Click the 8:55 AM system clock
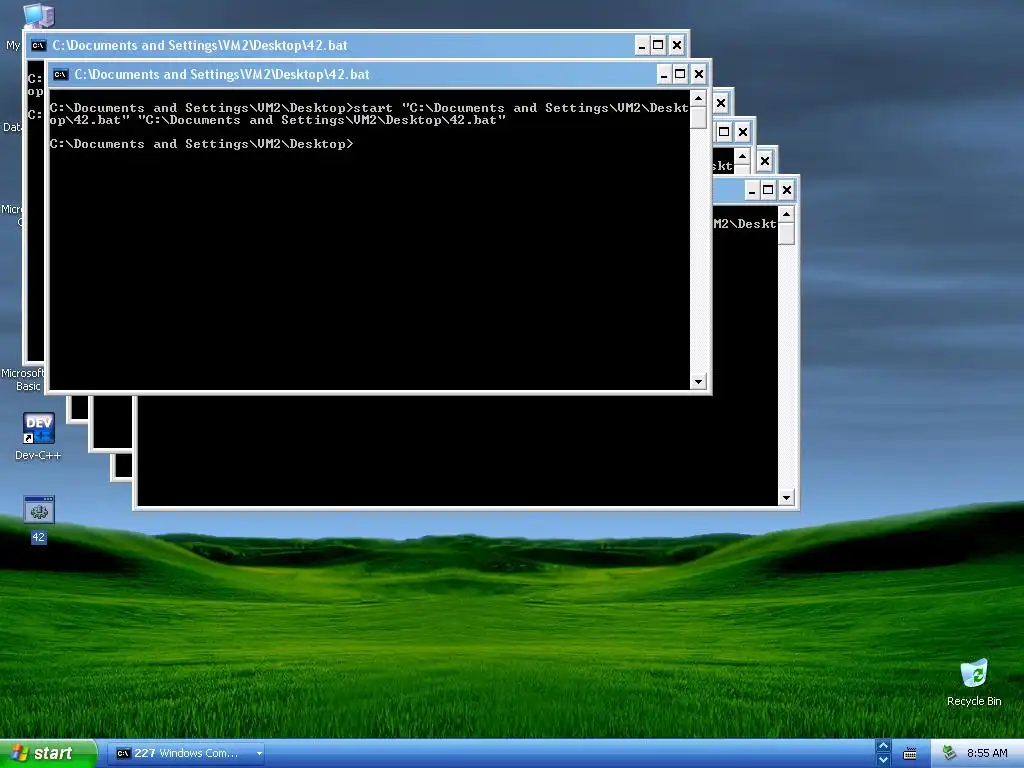This screenshot has width=1024, height=768. [987, 754]
